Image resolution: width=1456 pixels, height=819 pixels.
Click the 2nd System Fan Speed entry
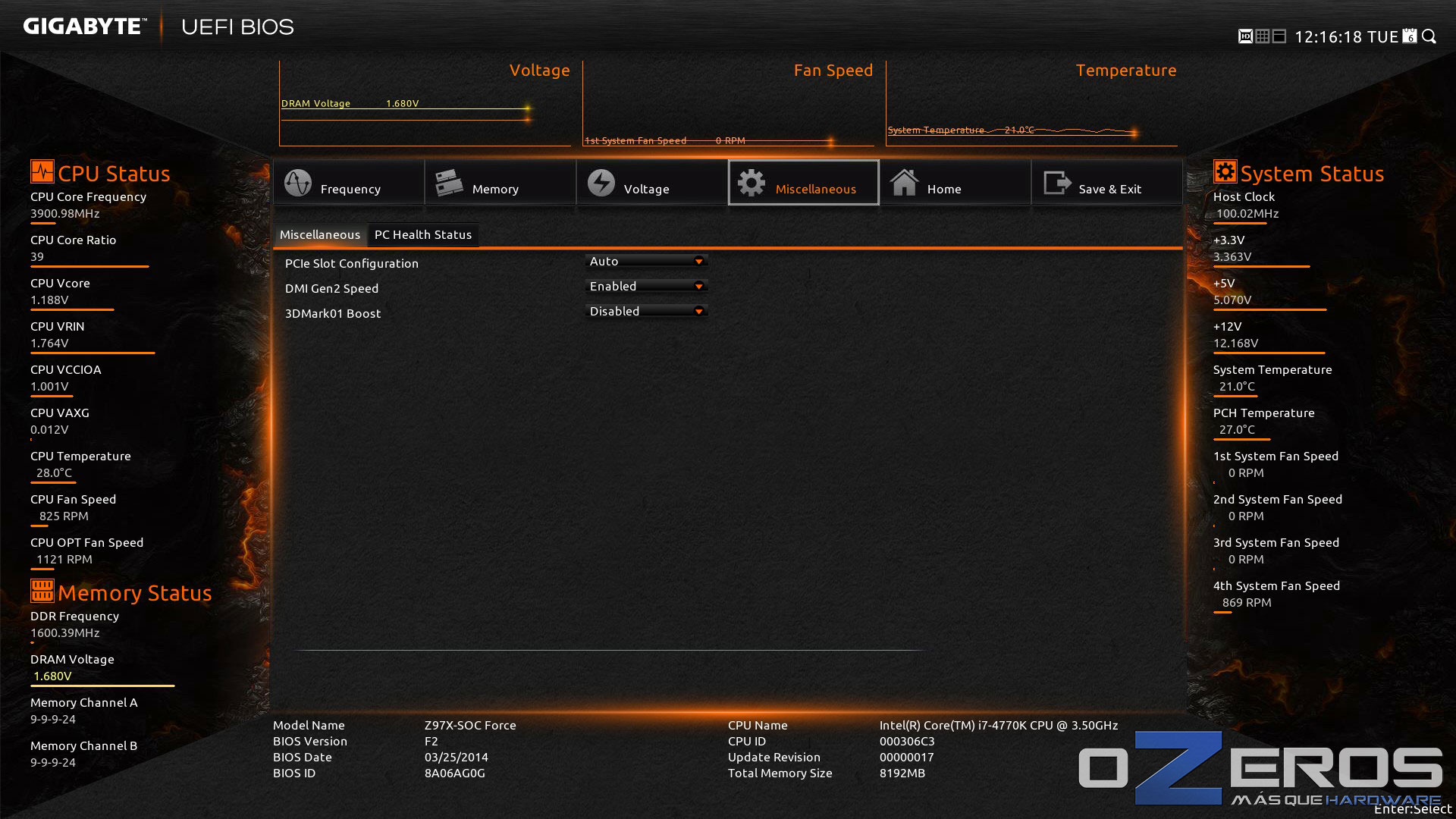[x=1278, y=507]
